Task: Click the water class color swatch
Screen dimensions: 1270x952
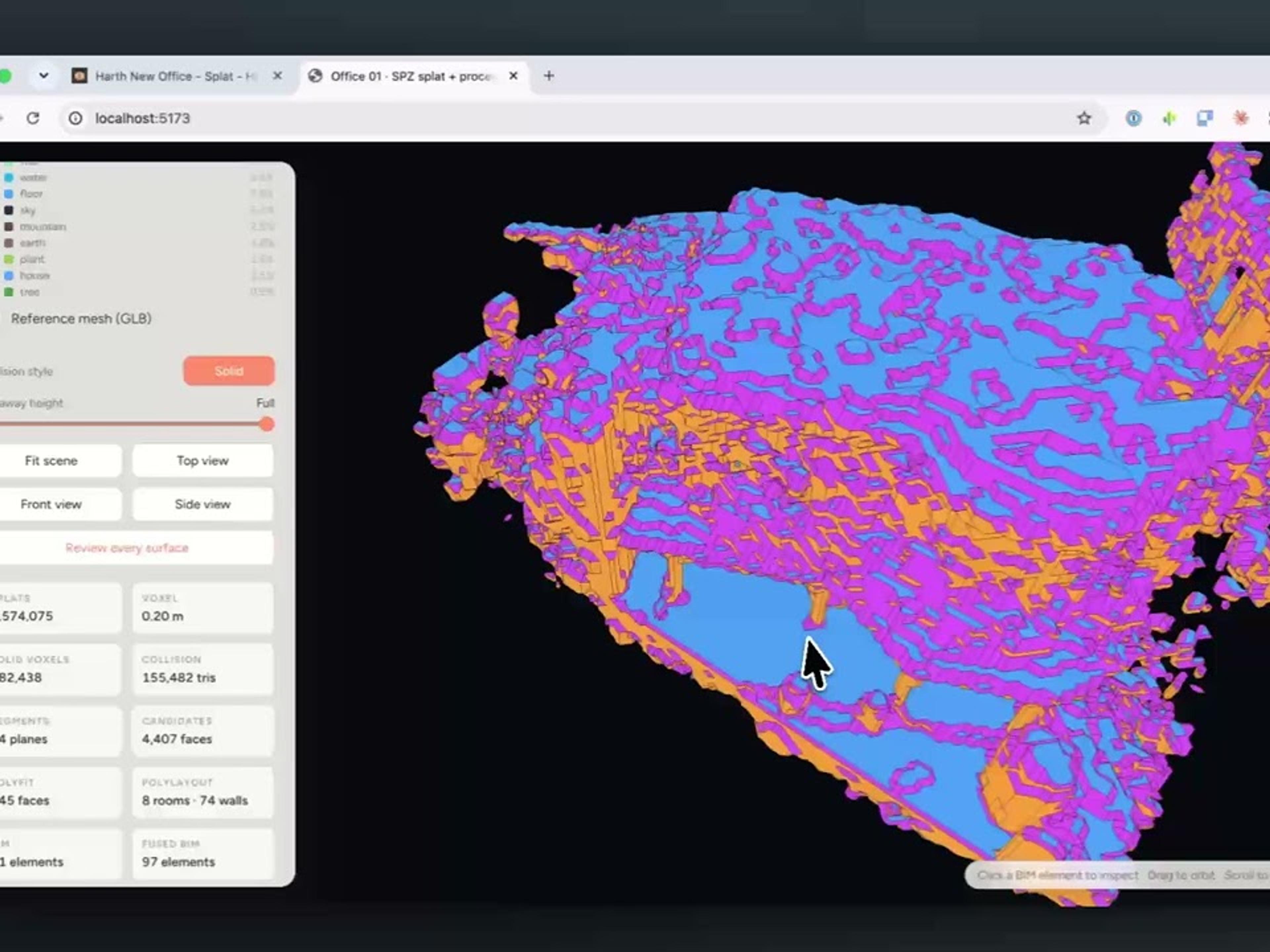Action: pos(9,178)
